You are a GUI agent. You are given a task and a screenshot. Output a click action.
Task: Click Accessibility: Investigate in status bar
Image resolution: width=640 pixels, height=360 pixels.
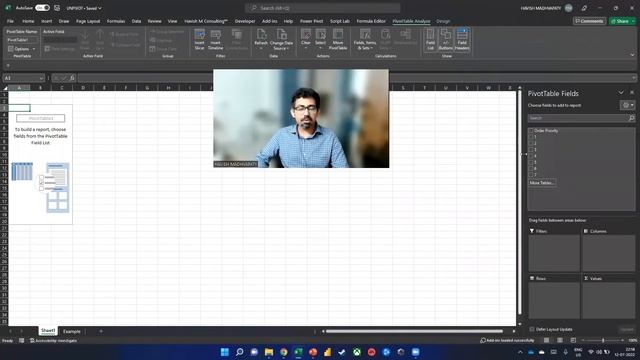[x=53, y=340]
